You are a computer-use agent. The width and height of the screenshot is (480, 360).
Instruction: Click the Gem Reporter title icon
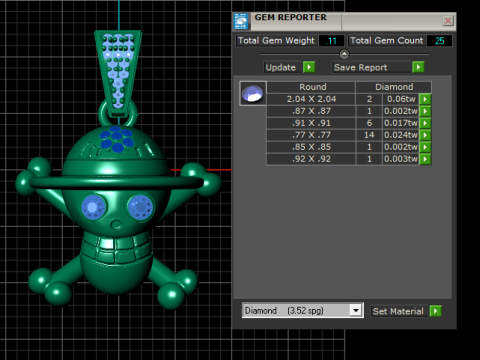point(241,21)
